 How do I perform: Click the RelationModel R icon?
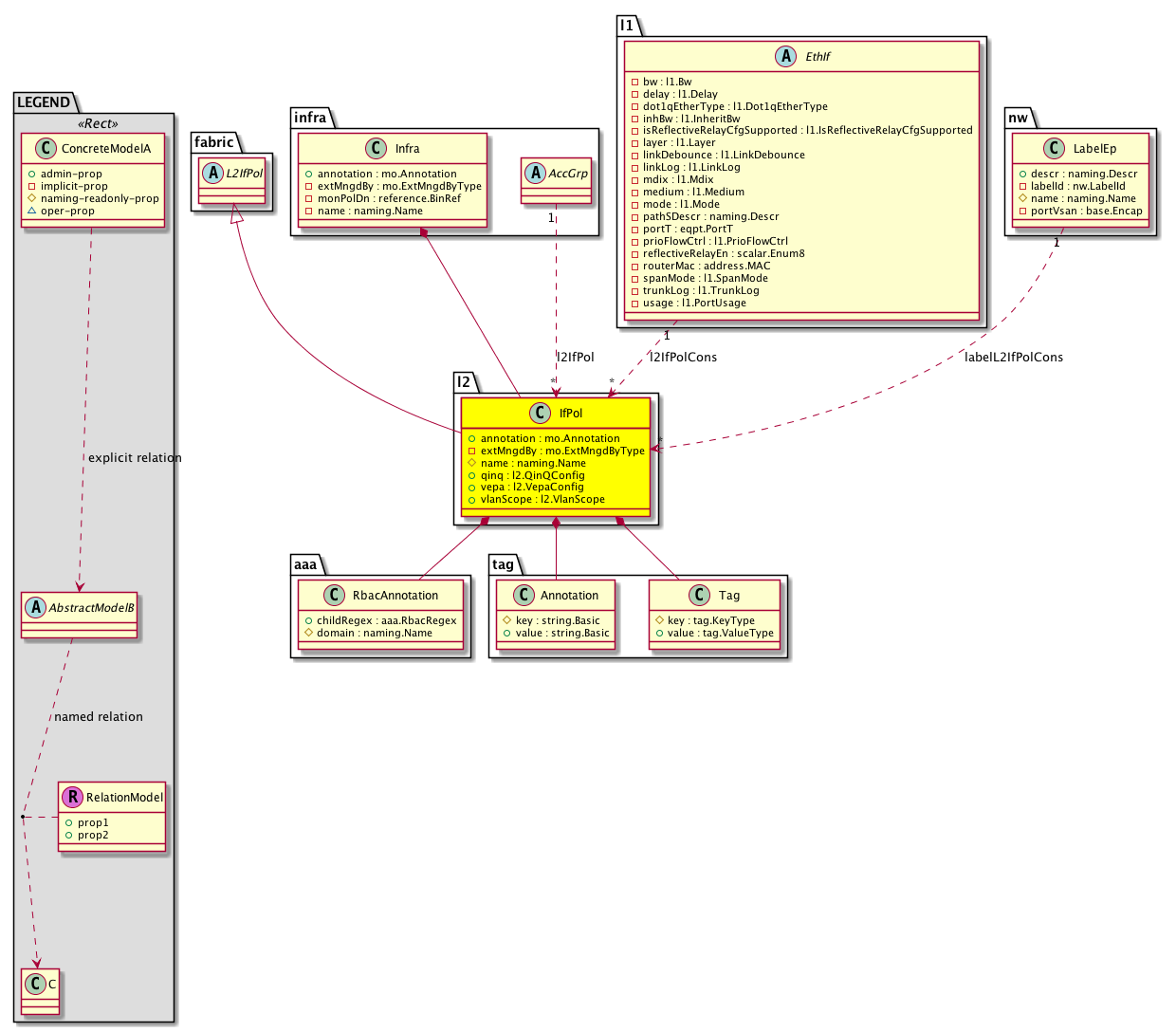[x=72, y=798]
